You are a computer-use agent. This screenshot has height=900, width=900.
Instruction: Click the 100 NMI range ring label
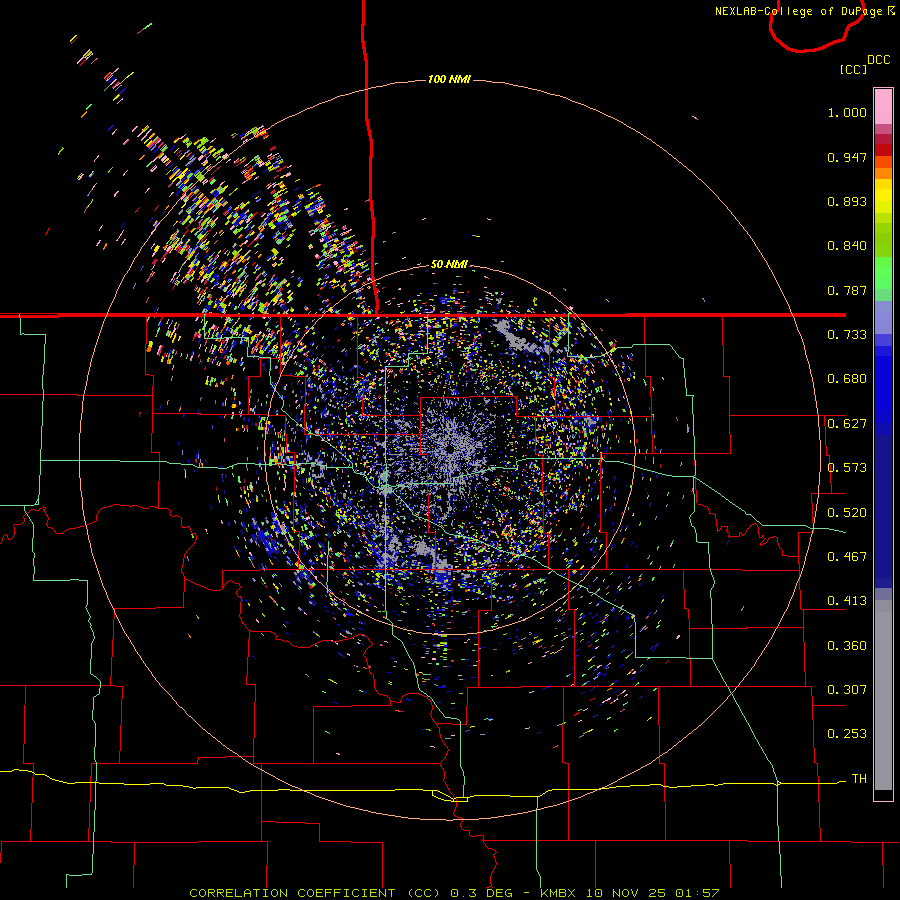pos(449,79)
